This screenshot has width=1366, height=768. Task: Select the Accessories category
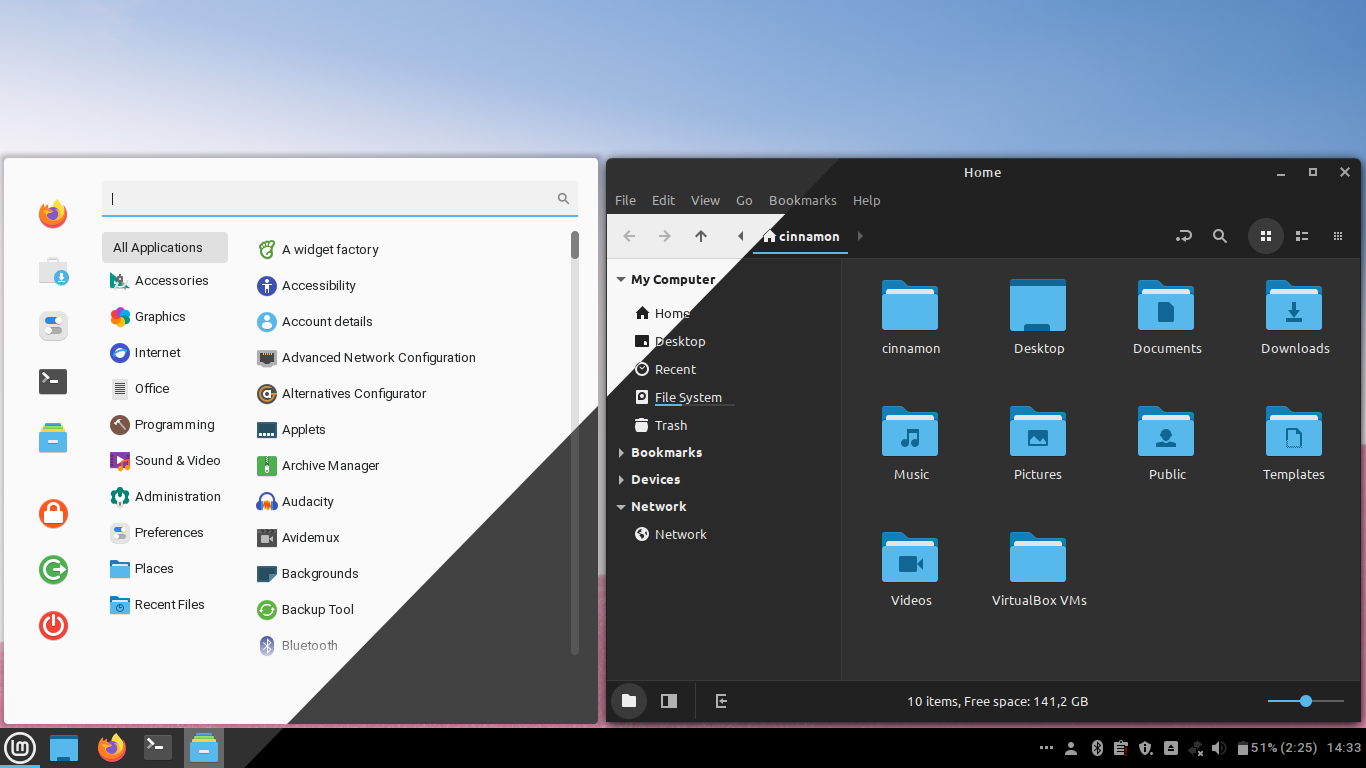[x=165, y=281]
